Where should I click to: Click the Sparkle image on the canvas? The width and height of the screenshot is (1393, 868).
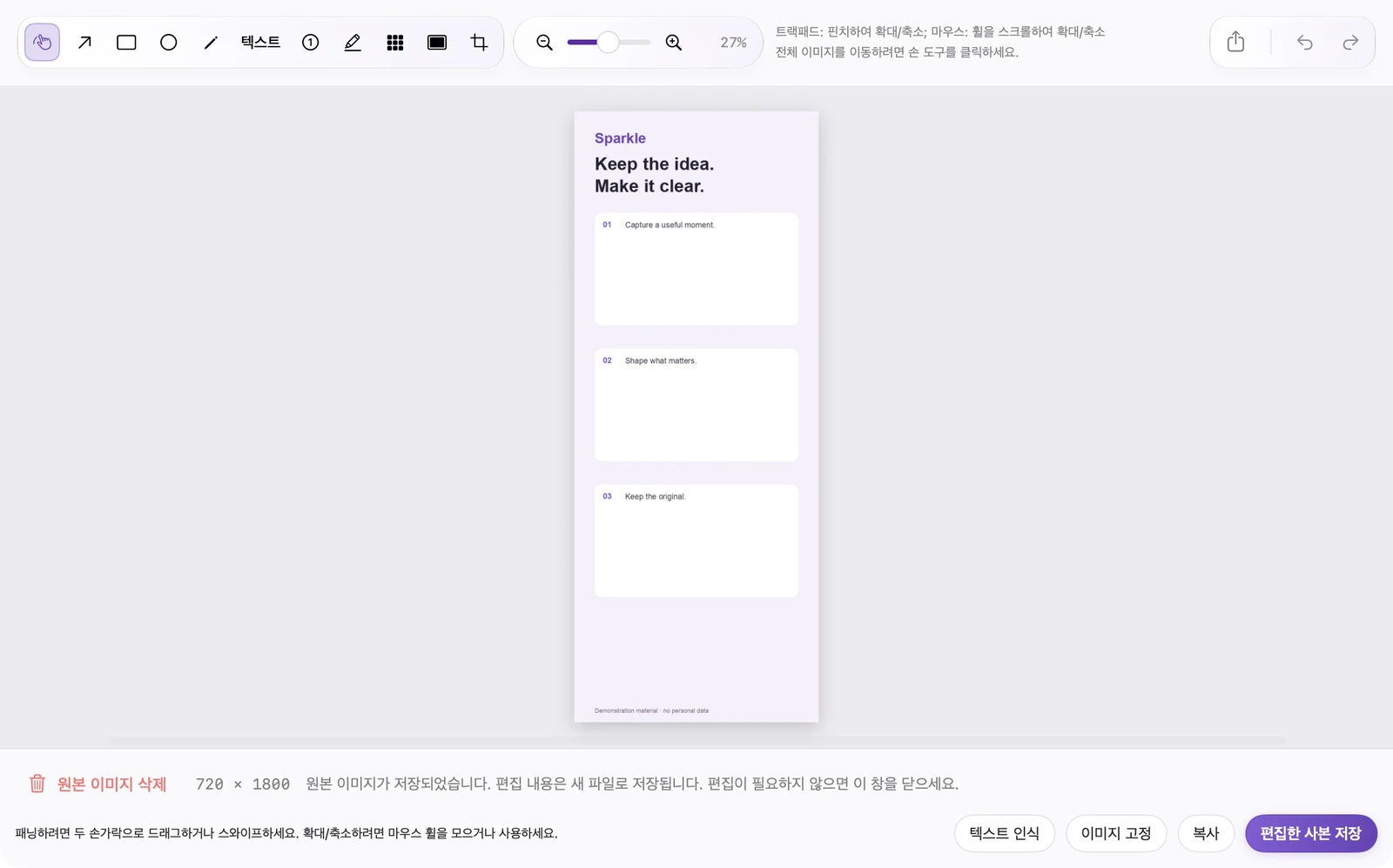pyautogui.click(x=696, y=416)
